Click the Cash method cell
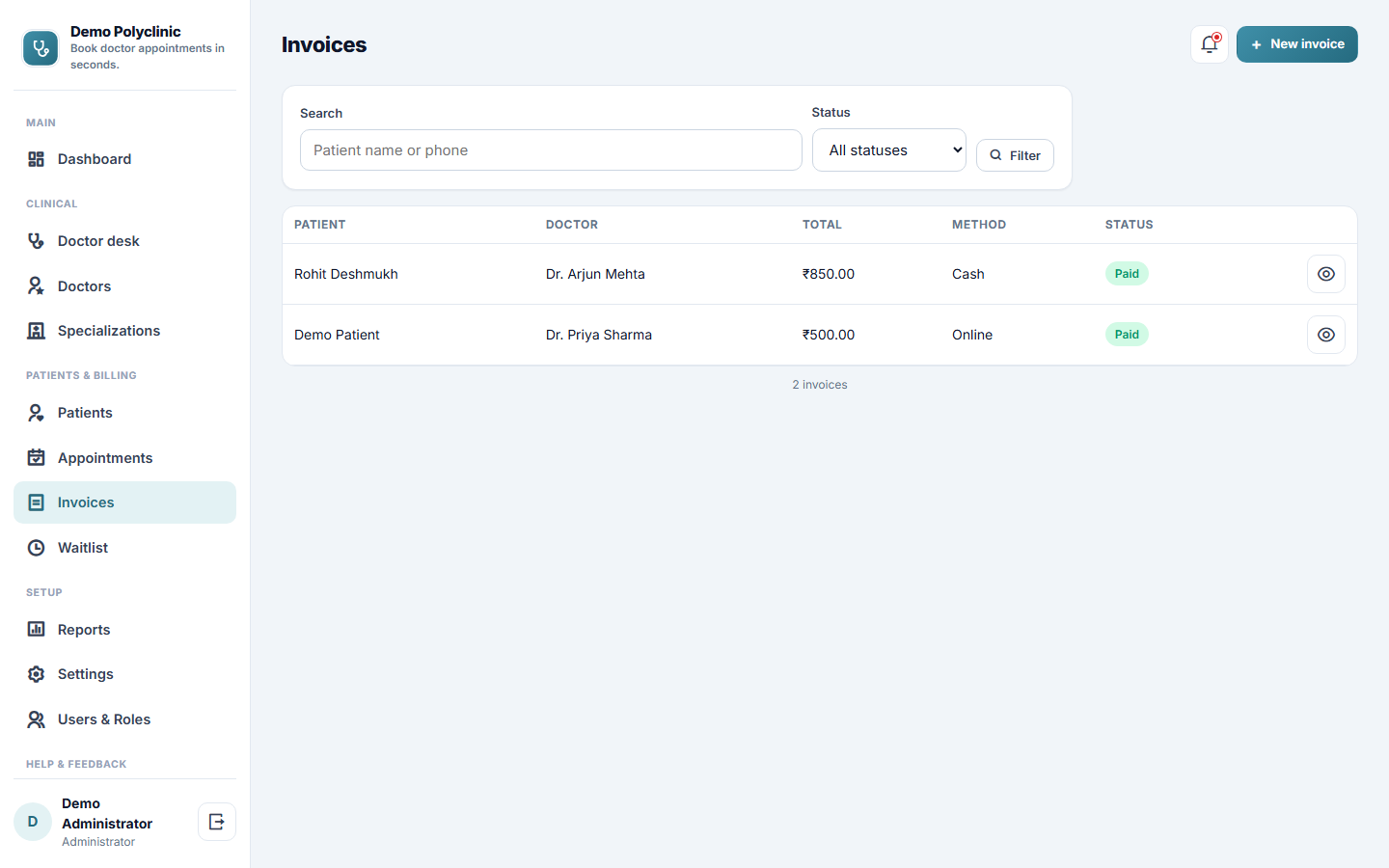This screenshot has width=1389, height=868. [968, 274]
